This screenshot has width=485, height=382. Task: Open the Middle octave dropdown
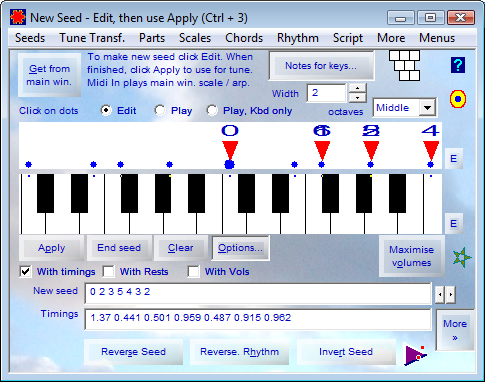(427, 108)
